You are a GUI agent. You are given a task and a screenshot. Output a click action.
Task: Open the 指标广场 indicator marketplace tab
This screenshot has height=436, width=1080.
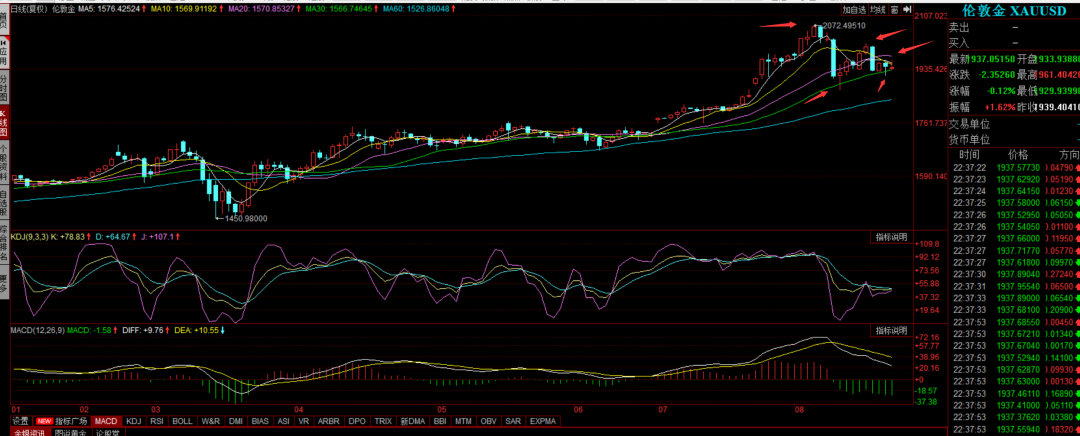tap(72, 422)
